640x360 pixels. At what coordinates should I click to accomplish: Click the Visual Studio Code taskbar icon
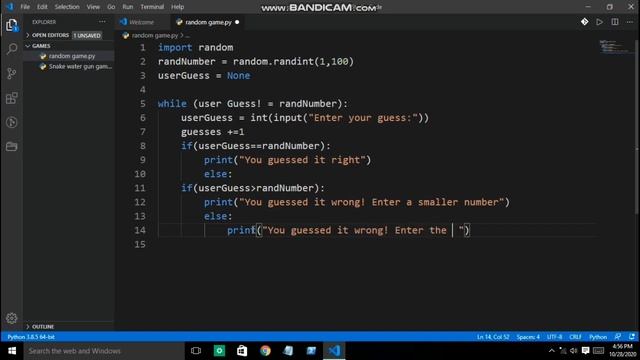(334, 351)
